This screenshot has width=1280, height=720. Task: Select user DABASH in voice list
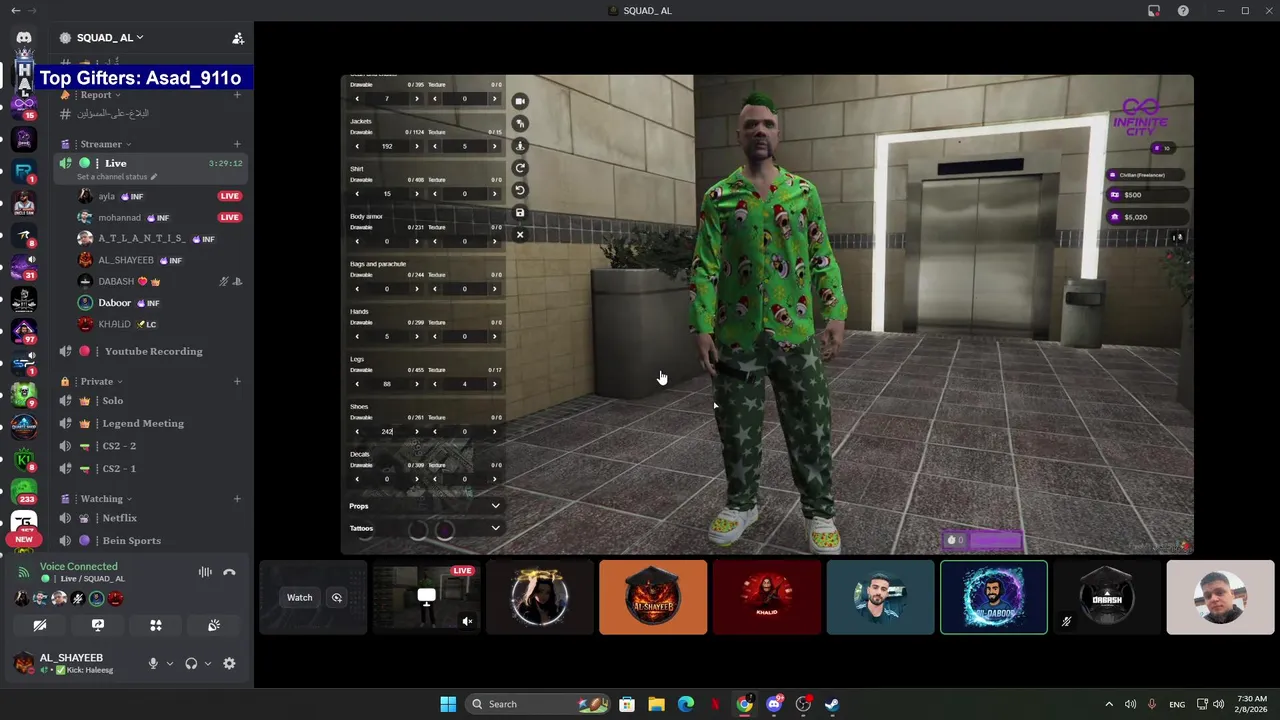(116, 281)
